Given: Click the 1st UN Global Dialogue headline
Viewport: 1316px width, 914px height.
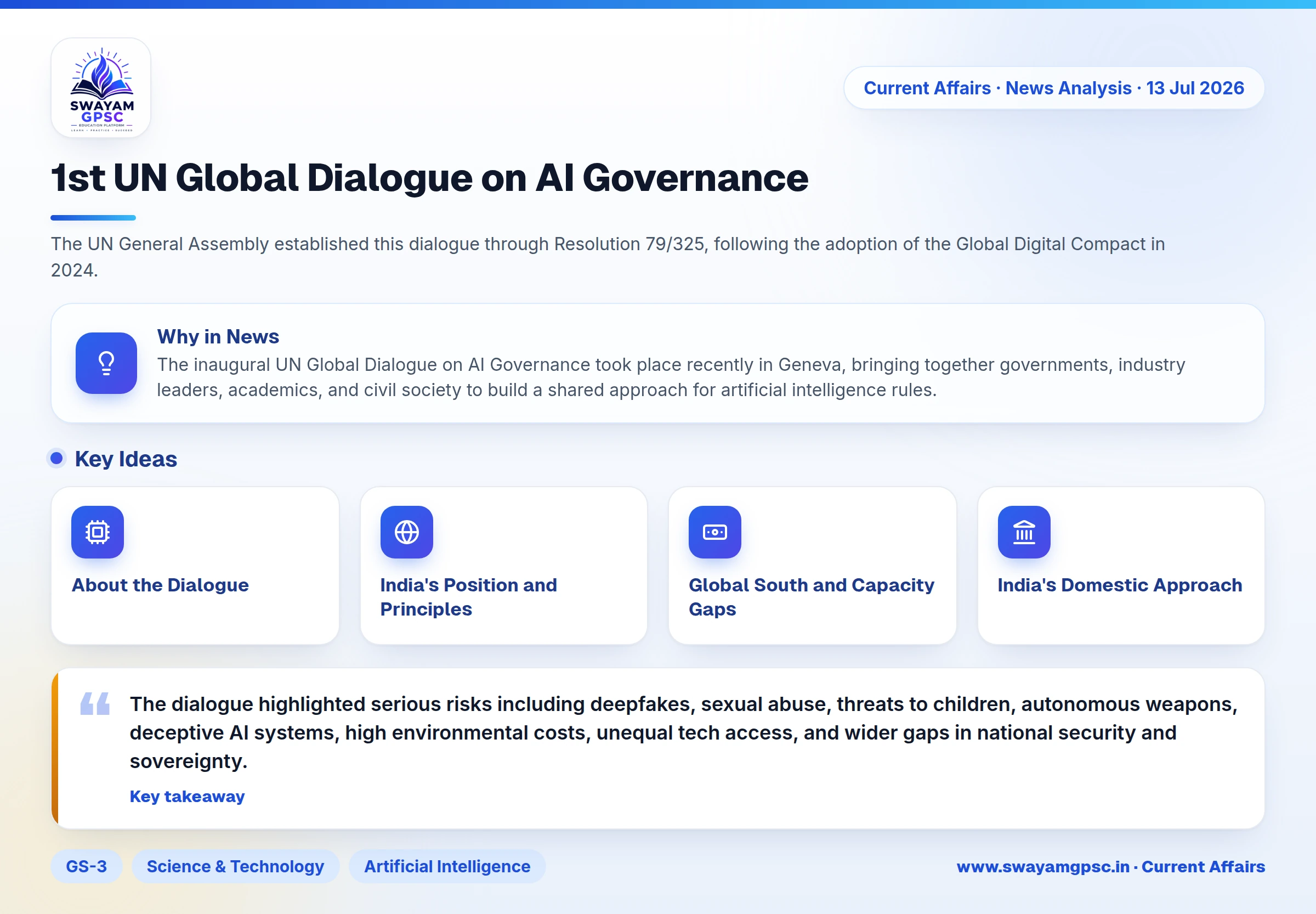Looking at the screenshot, I should pos(429,178).
